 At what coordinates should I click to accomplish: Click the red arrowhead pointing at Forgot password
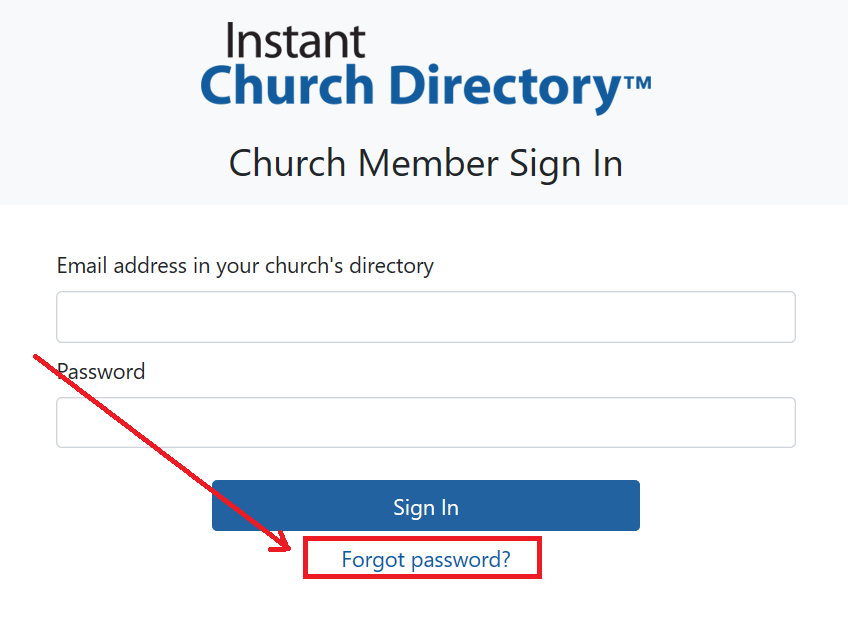tap(282, 541)
